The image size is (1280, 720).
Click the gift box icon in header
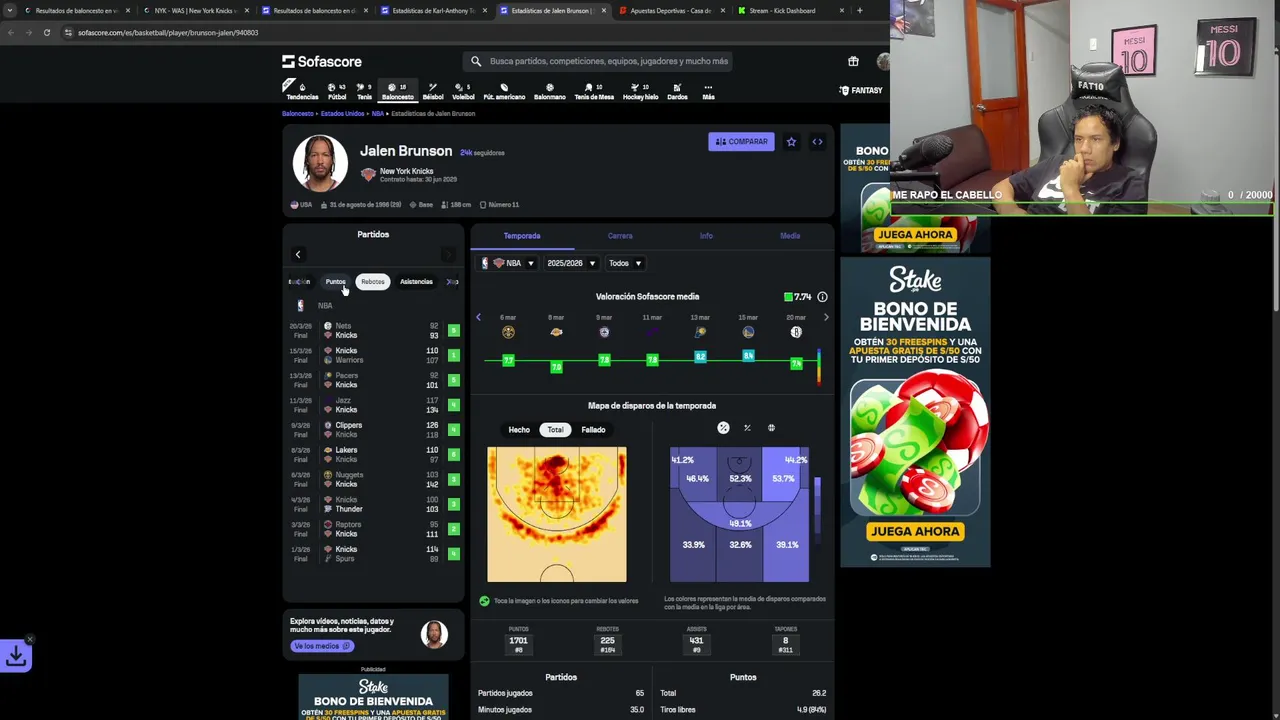click(853, 61)
